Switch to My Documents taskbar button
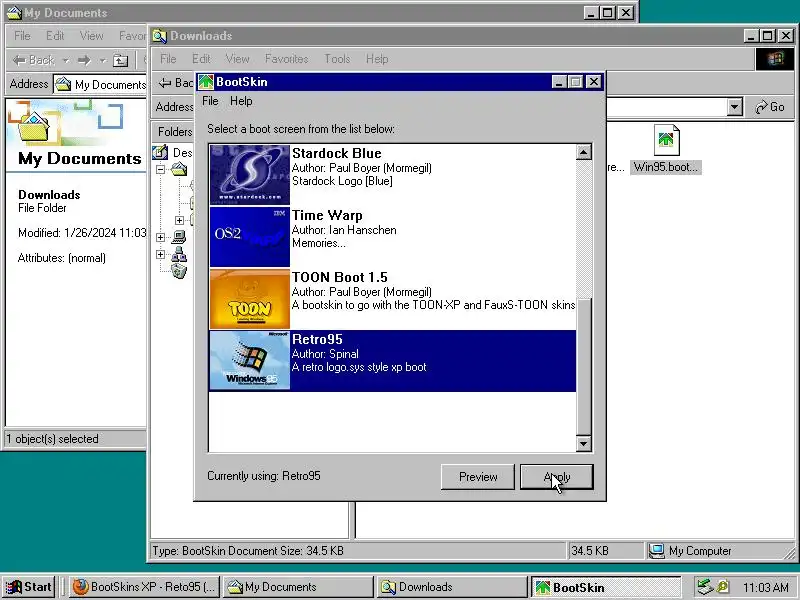This screenshot has height=600, width=800. (x=299, y=587)
